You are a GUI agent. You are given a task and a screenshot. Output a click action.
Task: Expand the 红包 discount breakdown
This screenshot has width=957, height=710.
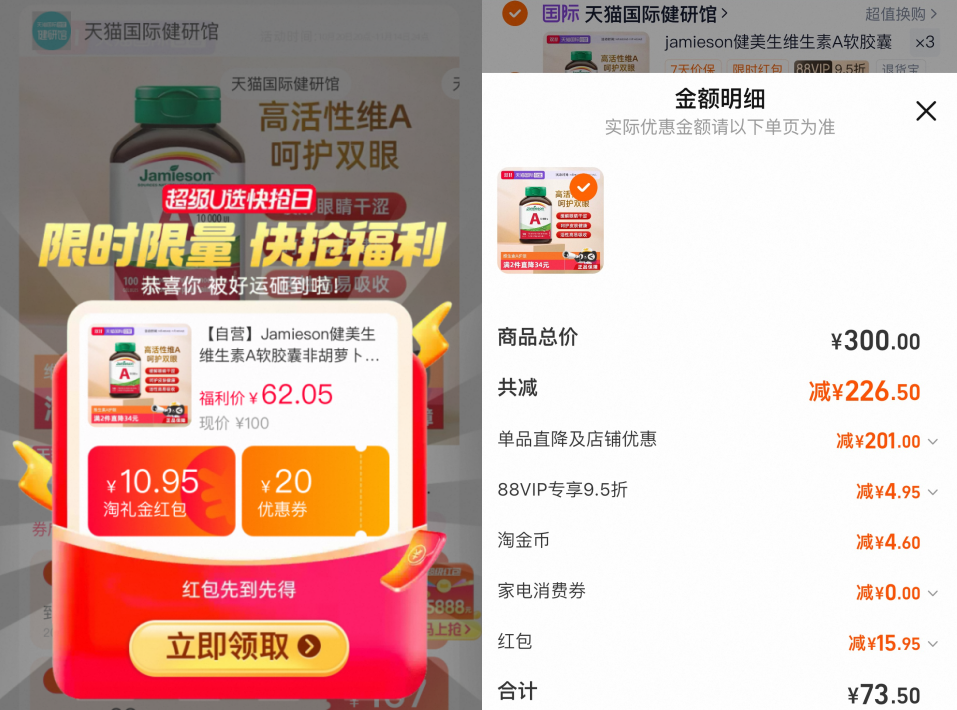(933, 643)
